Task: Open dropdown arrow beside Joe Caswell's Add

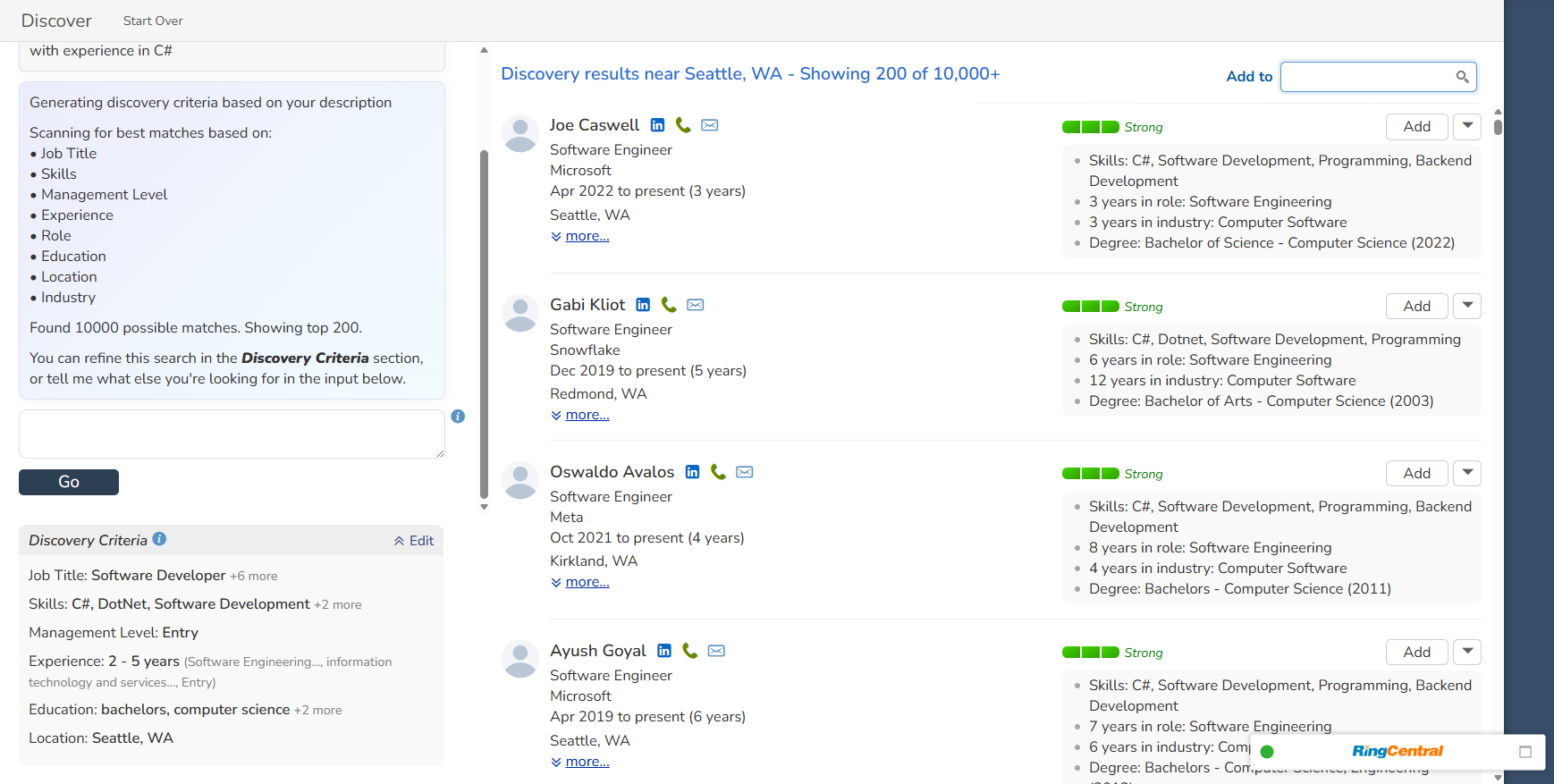Action: tap(1467, 127)
